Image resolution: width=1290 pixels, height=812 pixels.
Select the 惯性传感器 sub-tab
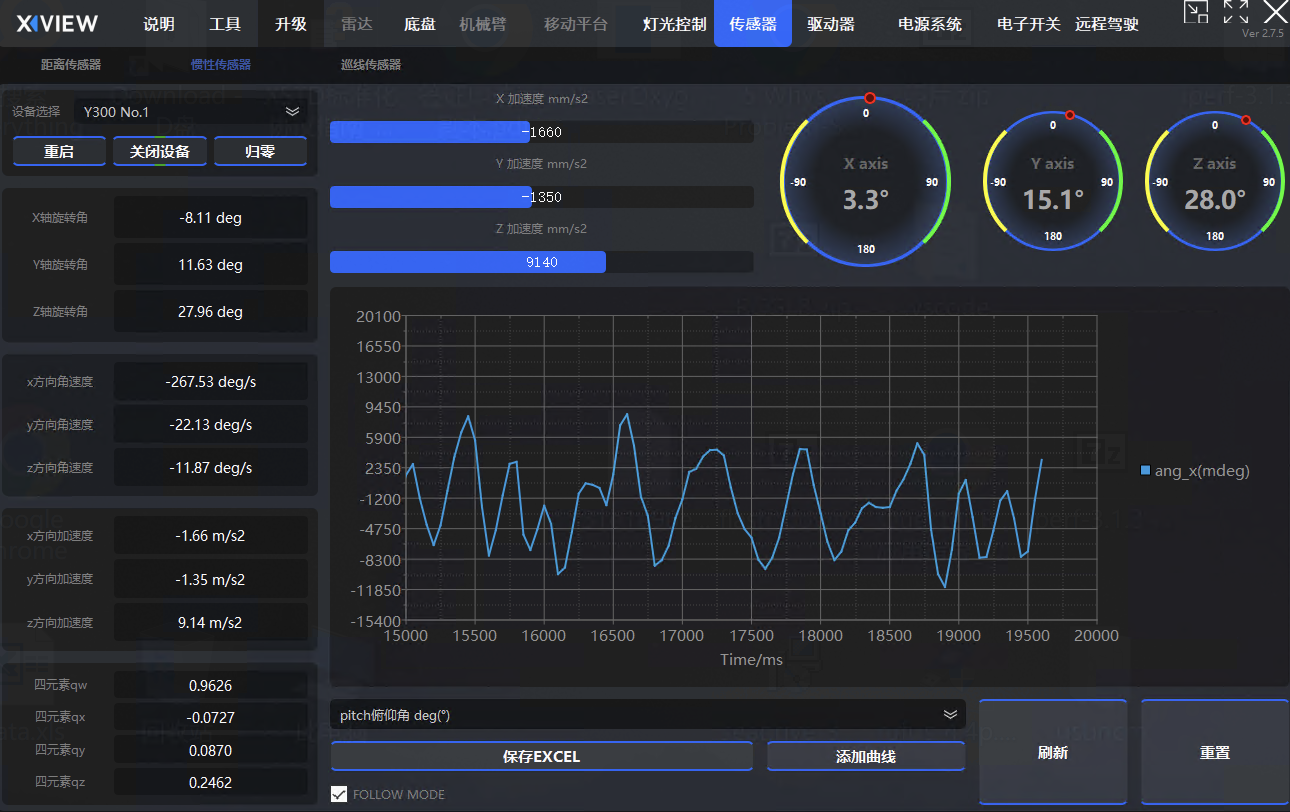coord(221,65)
